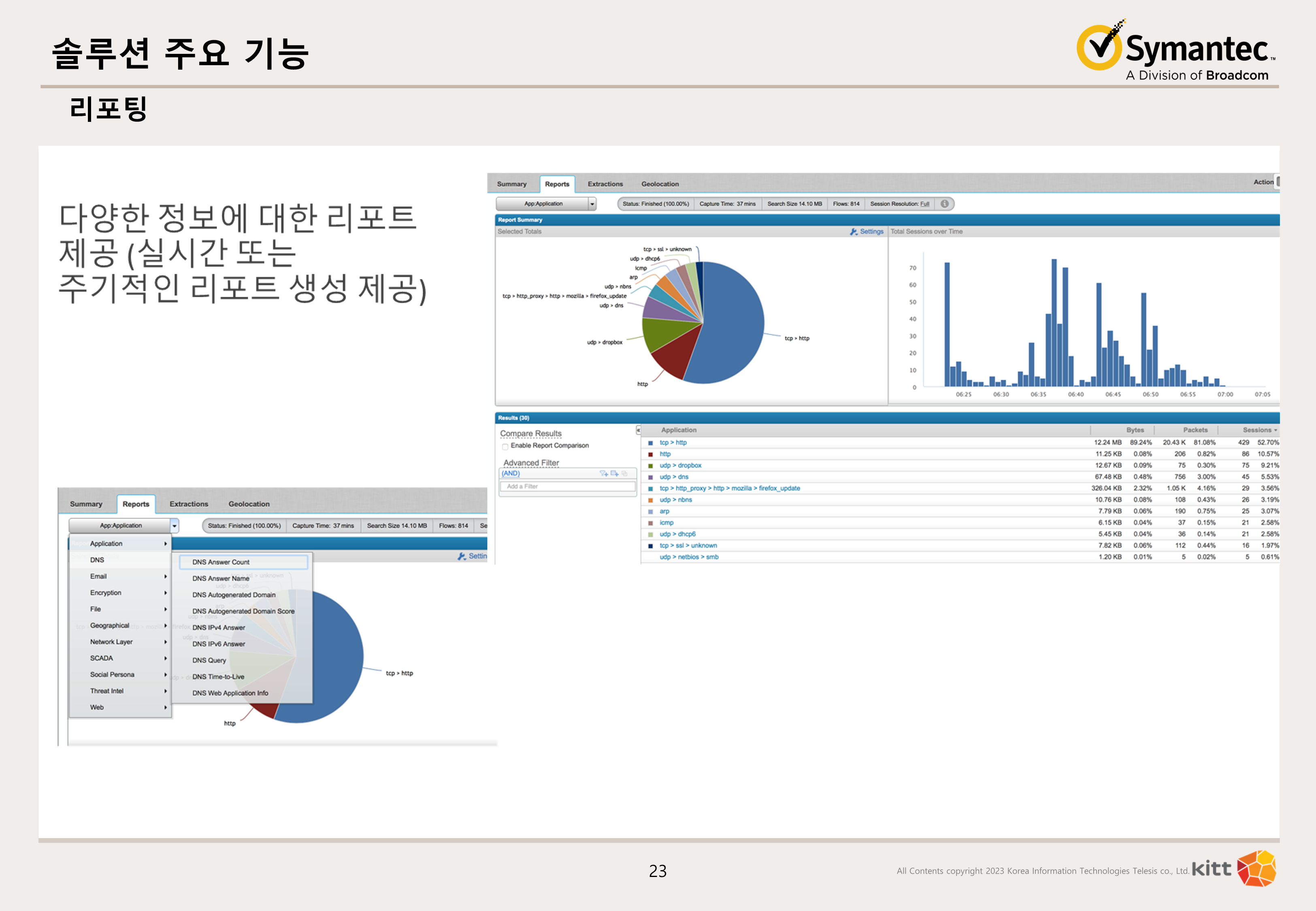Click the add filter group icon

pyautogui.click(x=615, y=473)
